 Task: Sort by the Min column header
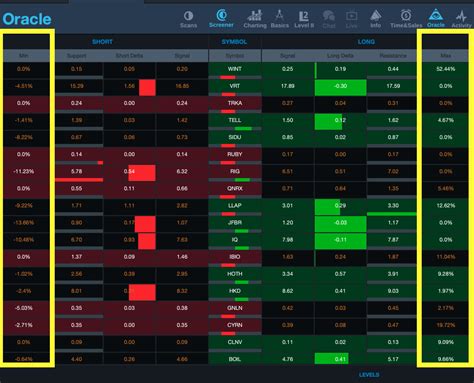tap(23, 56)
